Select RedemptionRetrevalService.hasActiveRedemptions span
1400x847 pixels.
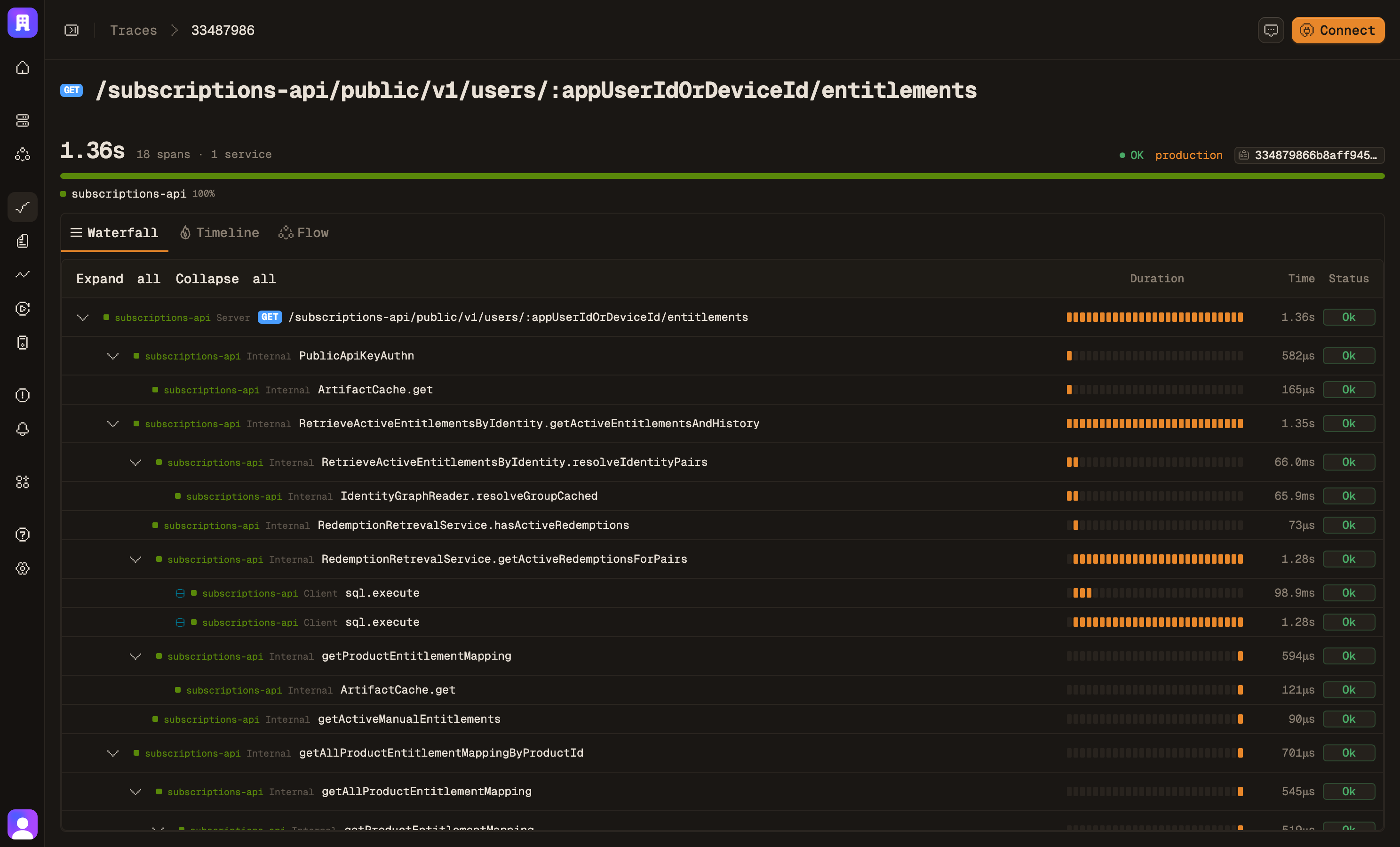pos(722,525)
